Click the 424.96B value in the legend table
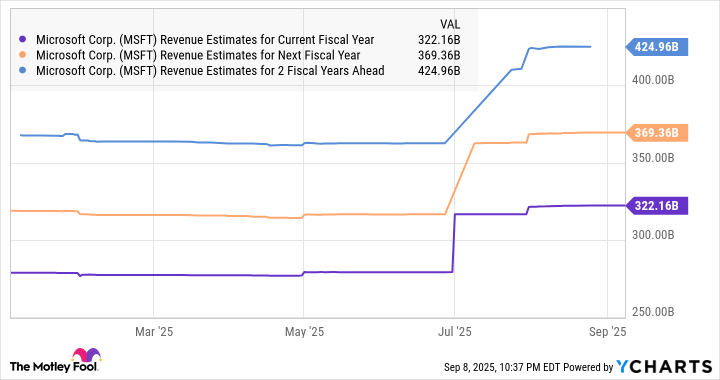The height and width of the screenshot is (380, 720). click(x=439, y=71)
